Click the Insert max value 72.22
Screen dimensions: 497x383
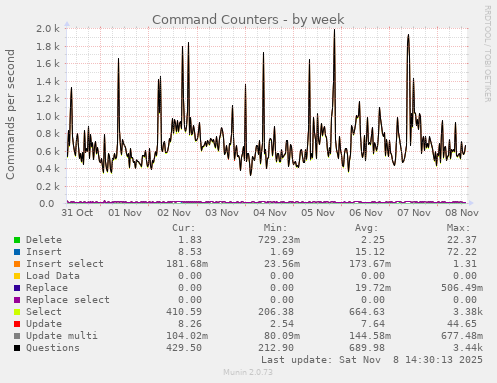462,252
